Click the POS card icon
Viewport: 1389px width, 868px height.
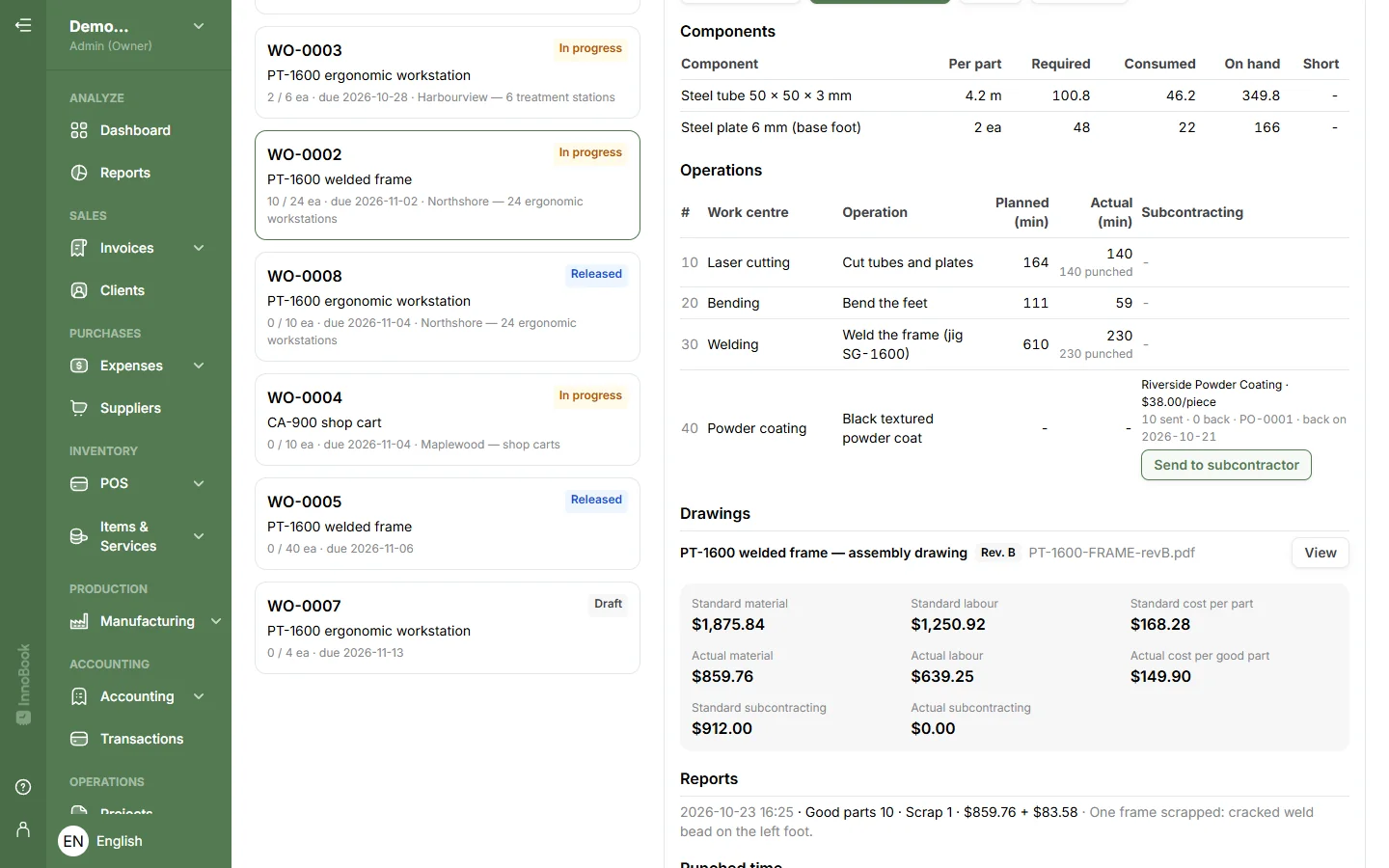(x=79, y=483)
